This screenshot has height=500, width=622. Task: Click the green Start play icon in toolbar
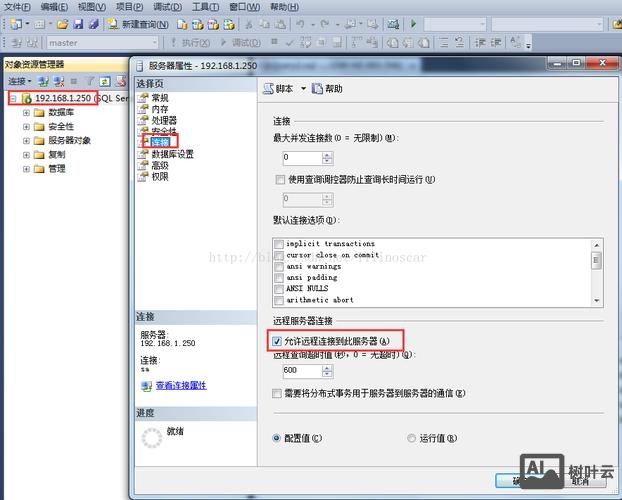[x=413, y=24]
